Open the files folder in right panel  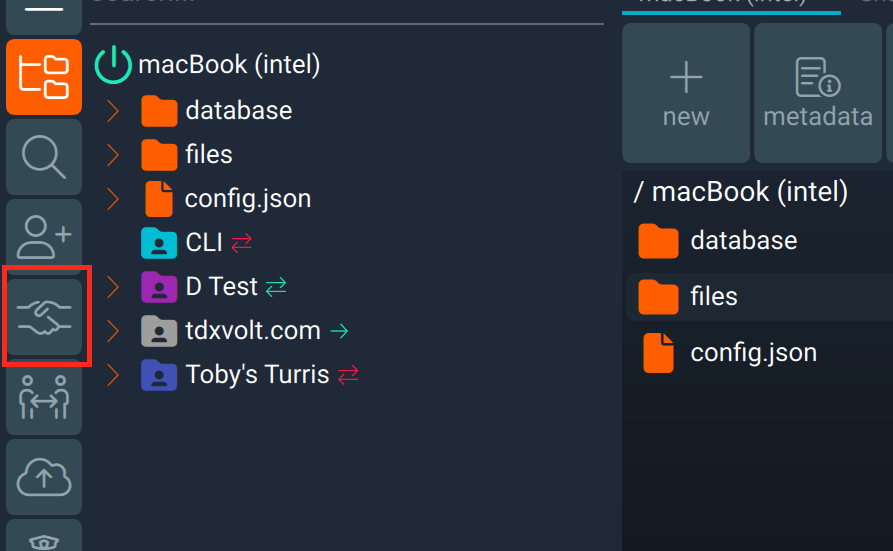pos(713,297)
